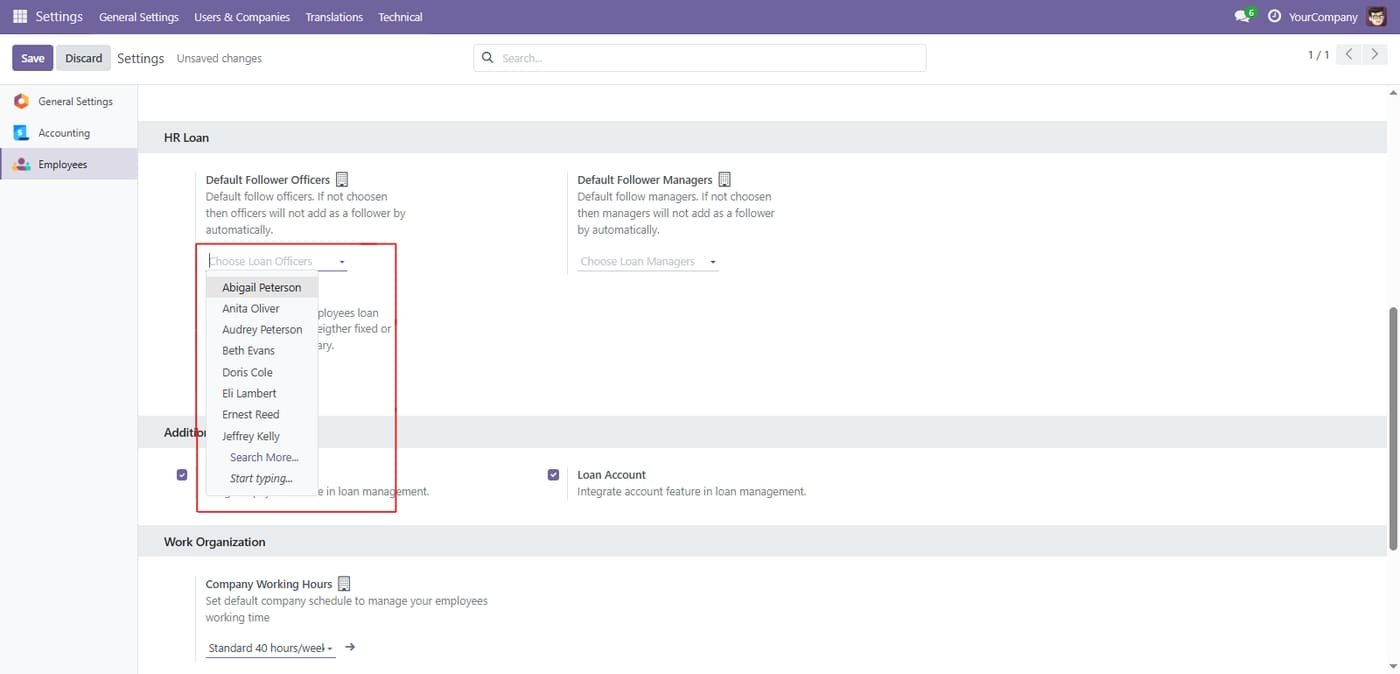1400x674 pixels.
Task: Open the conversations messages icon
Action: [1243, 16]
